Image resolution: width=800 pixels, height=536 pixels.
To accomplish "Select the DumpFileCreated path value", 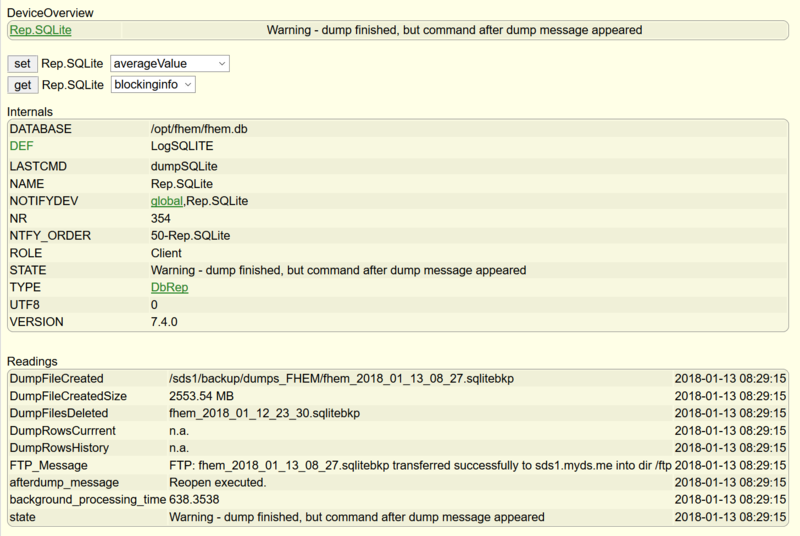I will click(x=341, y=379).
